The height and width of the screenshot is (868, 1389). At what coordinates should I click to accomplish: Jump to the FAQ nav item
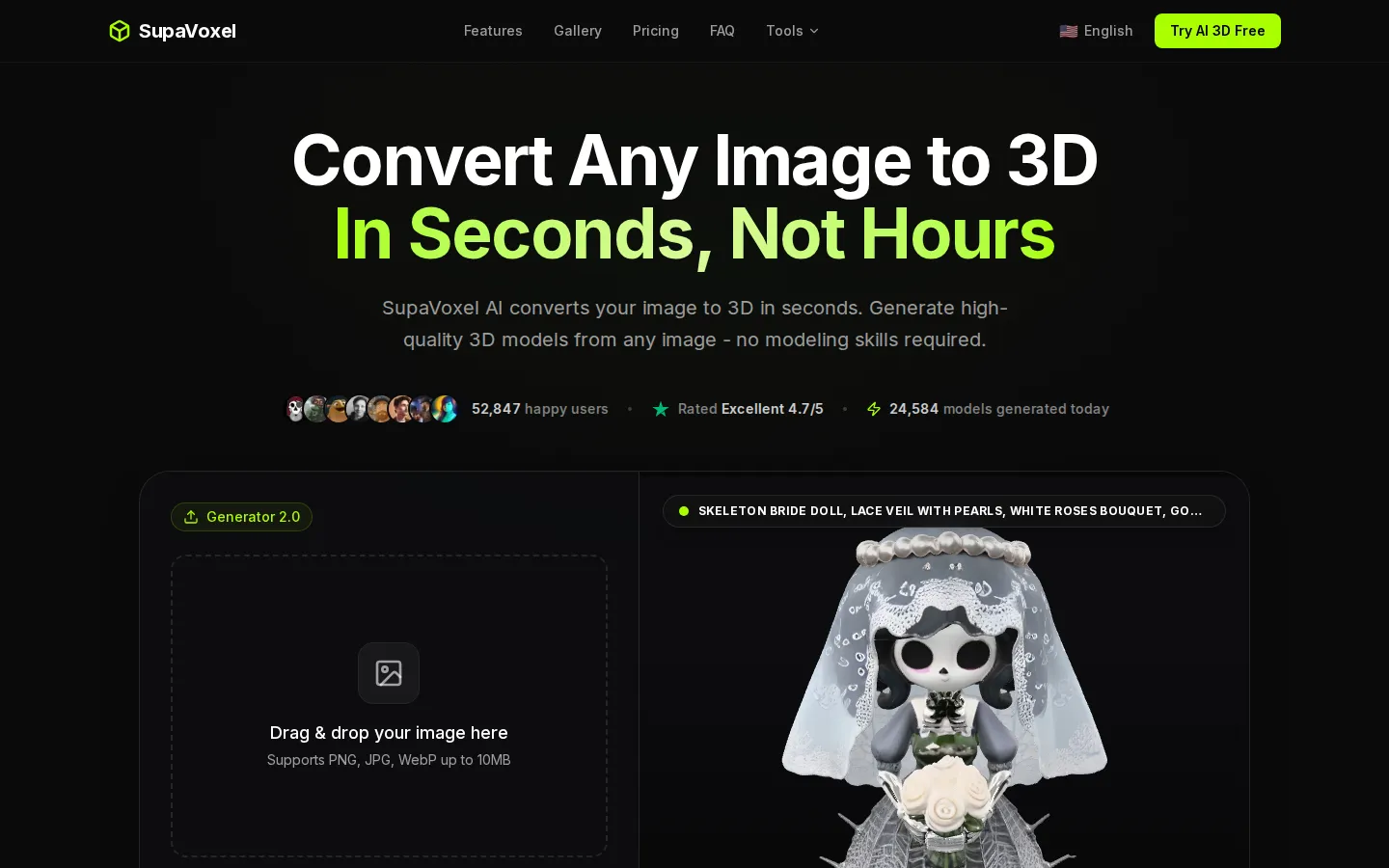[x=722, y=31]
